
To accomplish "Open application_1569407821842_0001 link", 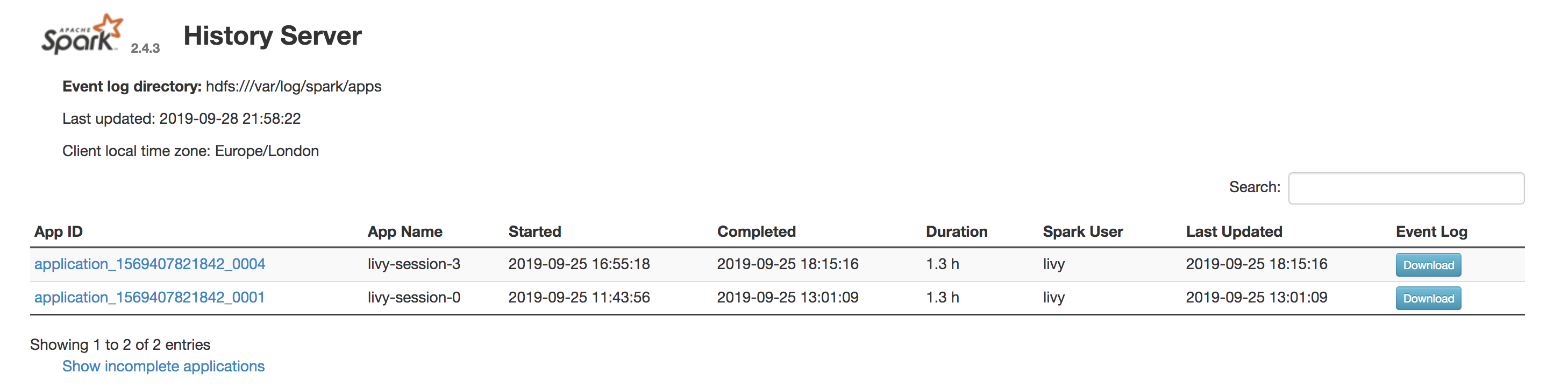I will pos(149,298).
